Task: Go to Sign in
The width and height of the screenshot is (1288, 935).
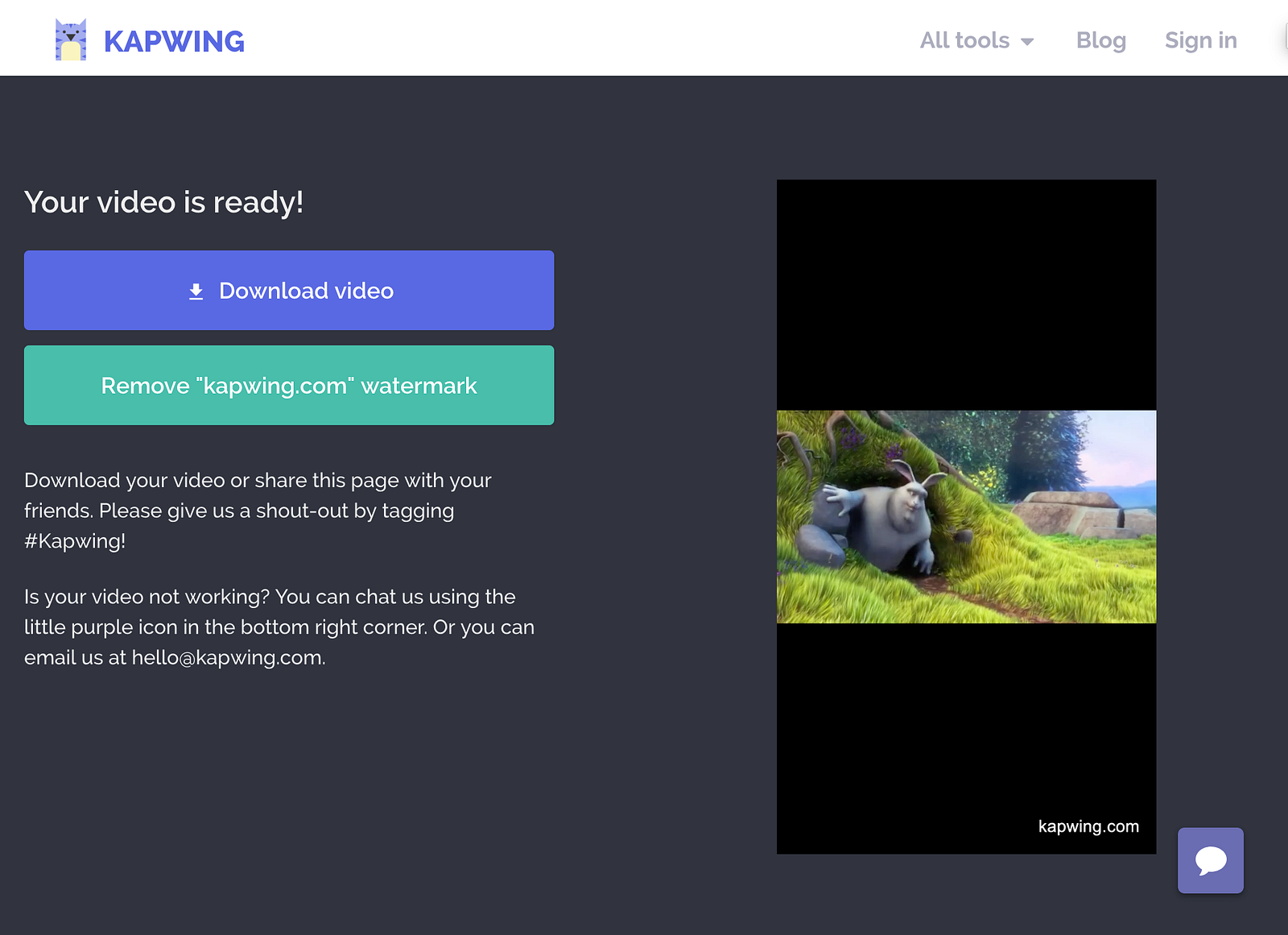Action: coord(1201,40)
